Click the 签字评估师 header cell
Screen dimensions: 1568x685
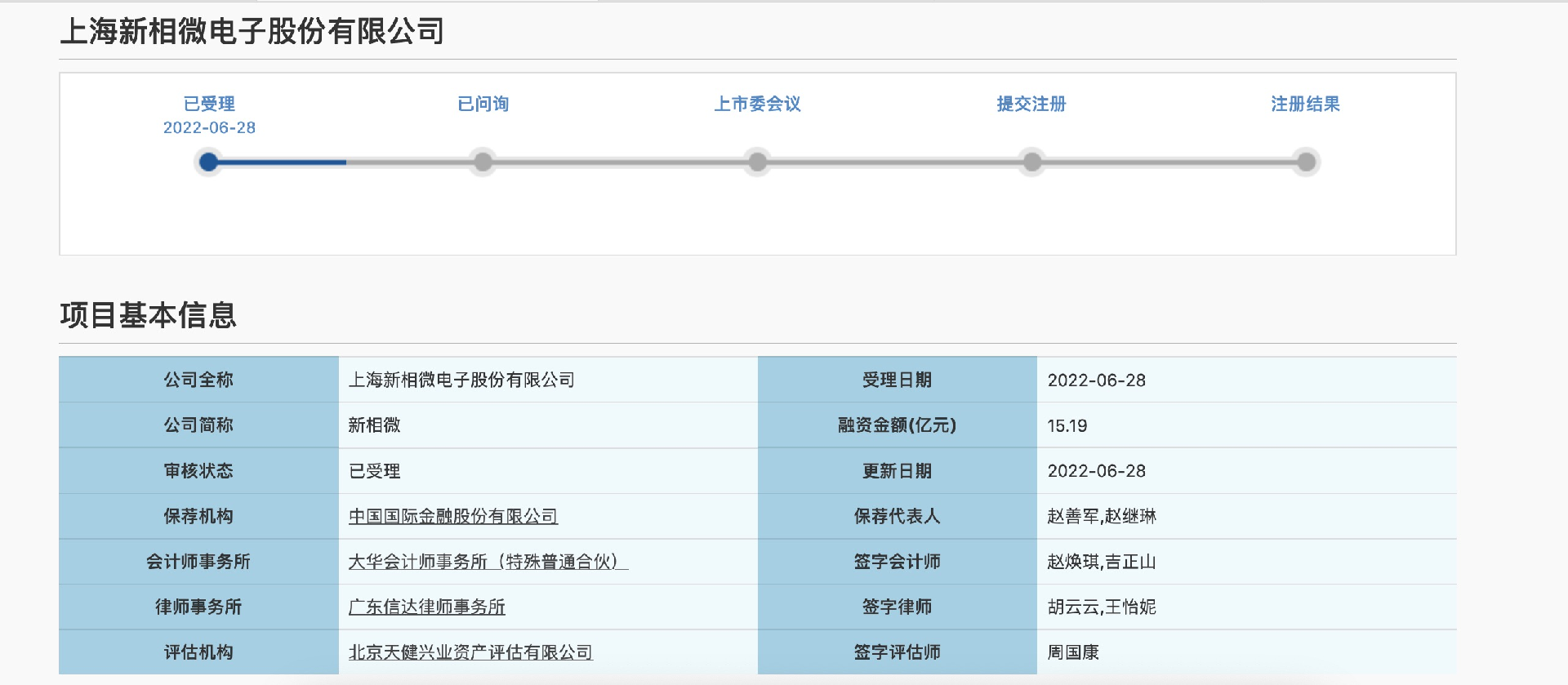point(898,652)
